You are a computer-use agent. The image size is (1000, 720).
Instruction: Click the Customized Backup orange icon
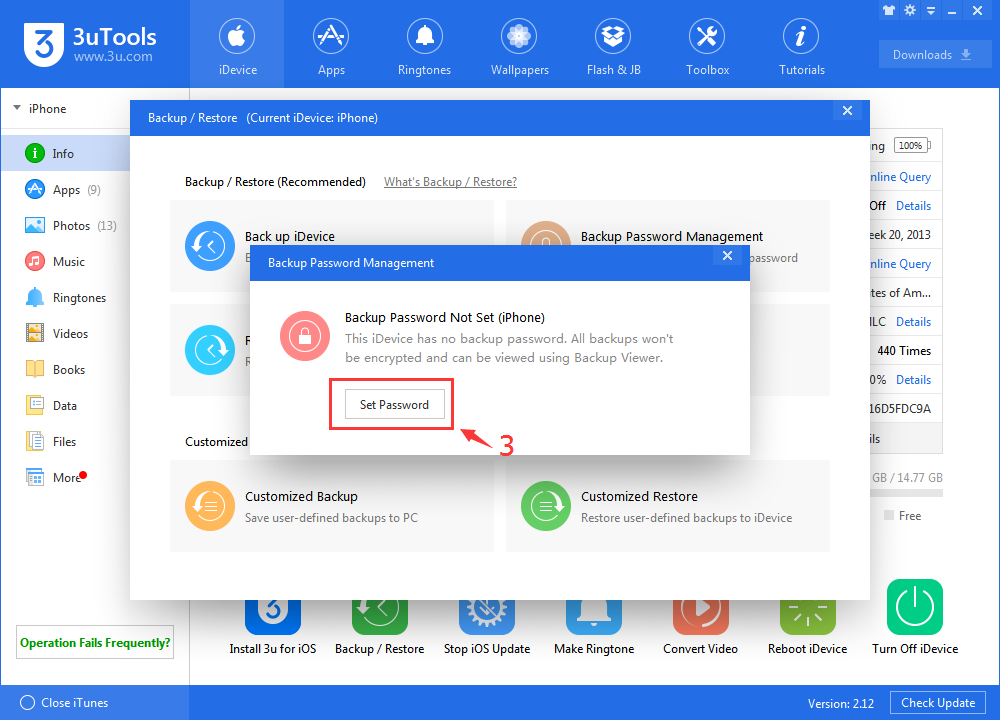pos(210,506)
